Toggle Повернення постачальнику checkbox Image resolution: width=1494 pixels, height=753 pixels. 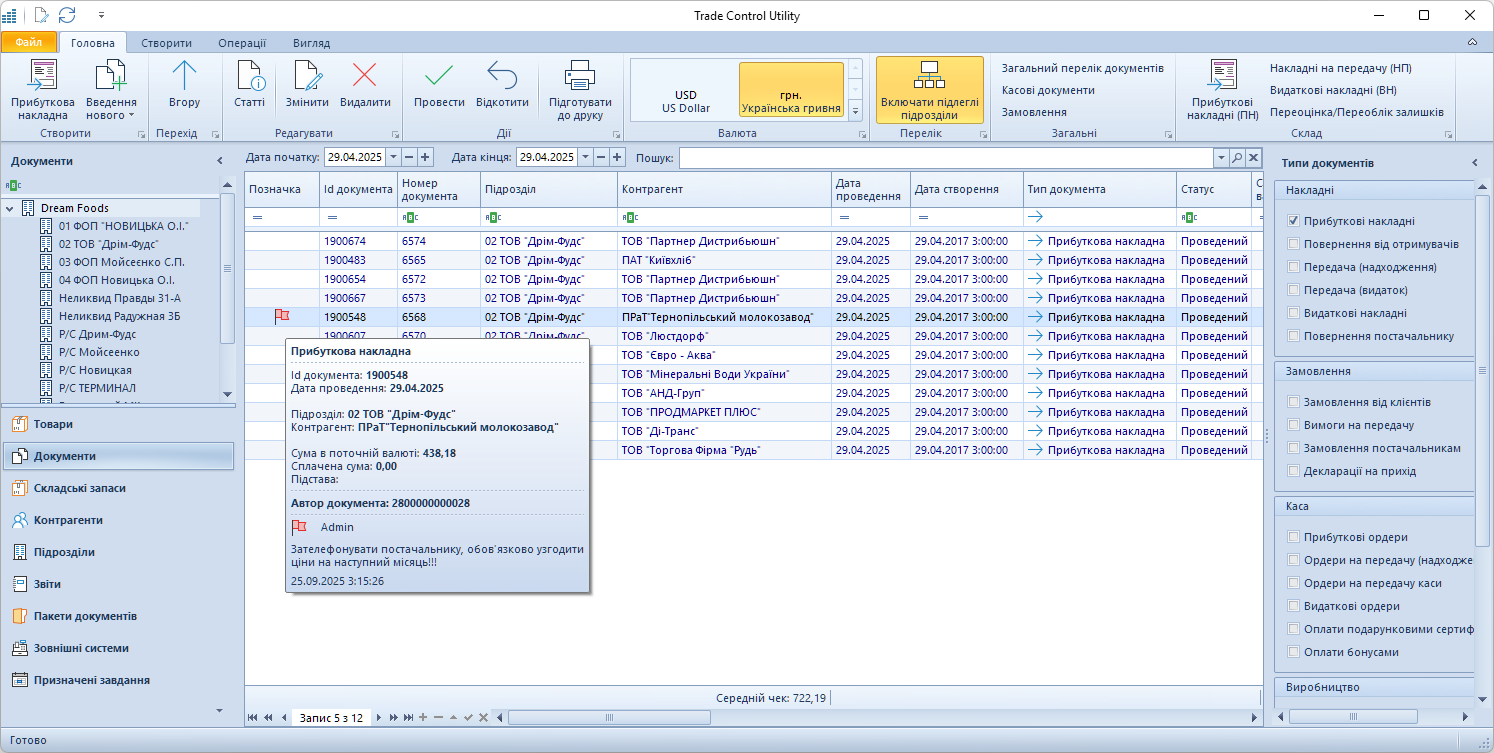click(1294, 336)
